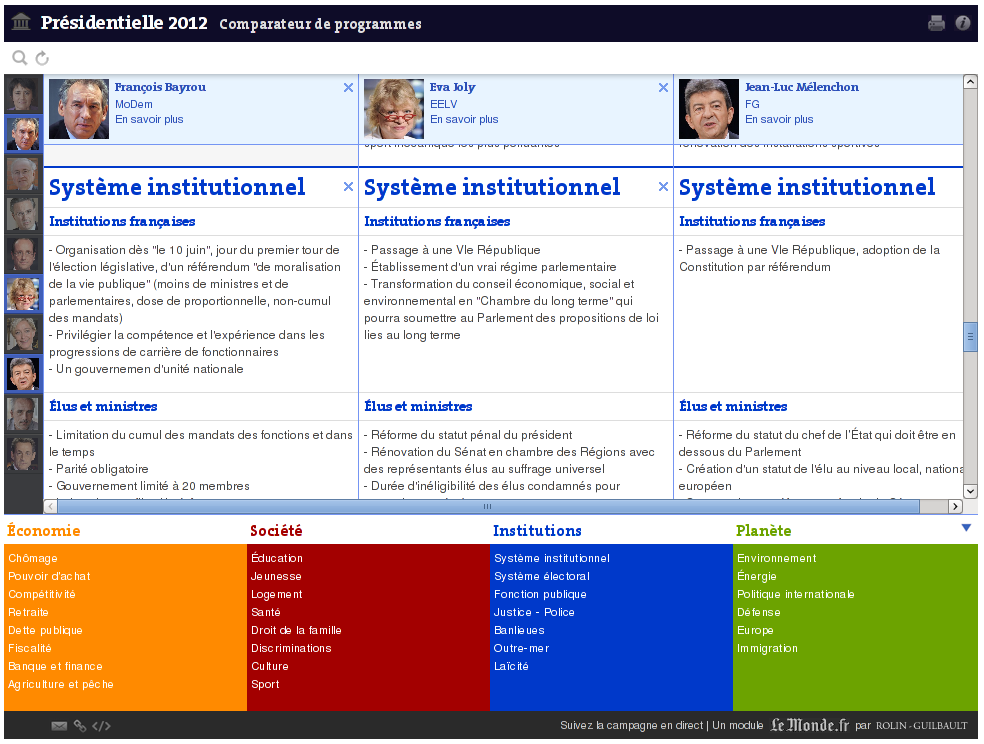Open the embed code icon in the footer

click(101, 725)
